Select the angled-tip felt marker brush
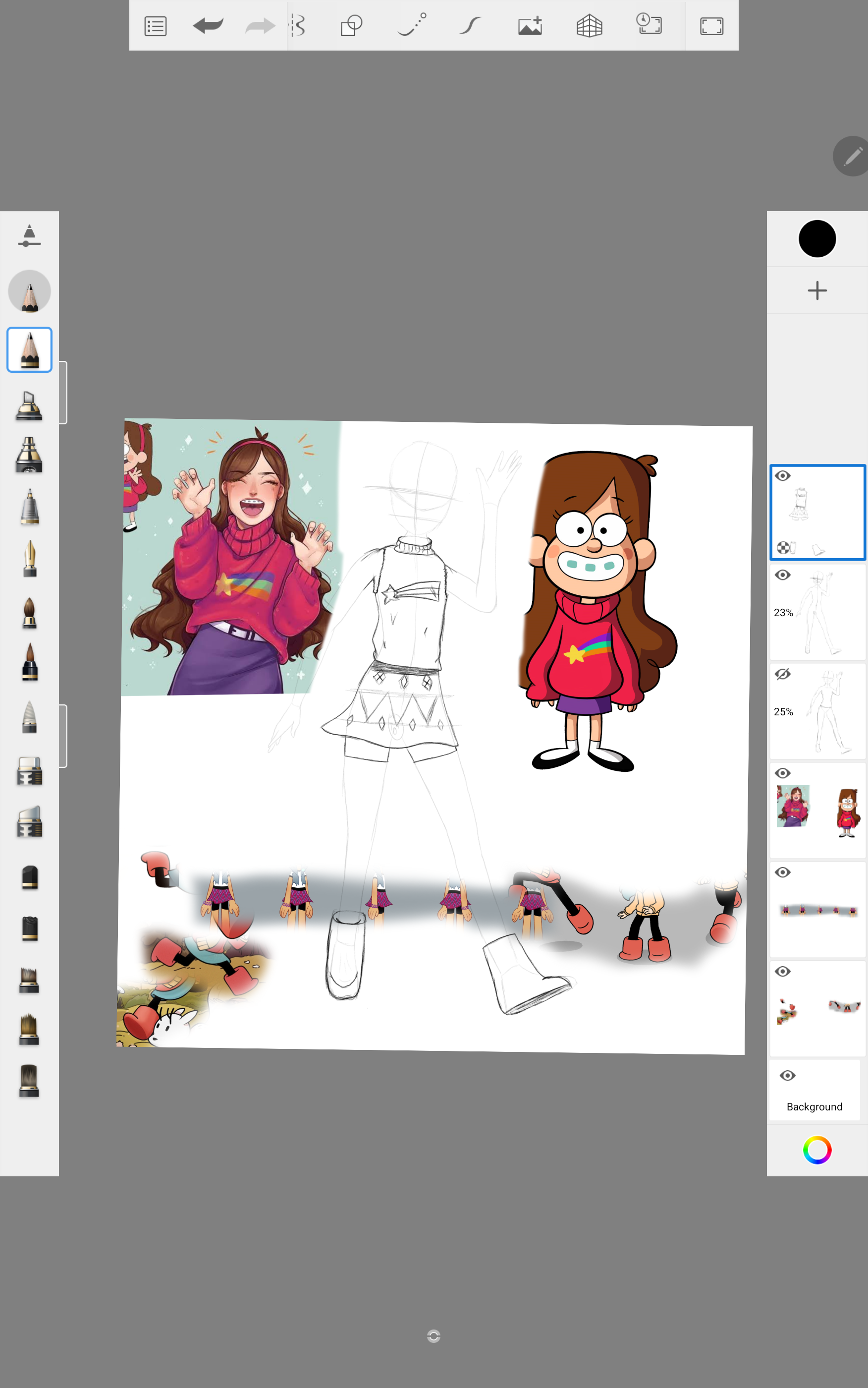Screen dimensions: 868x1388 click(29, 822)
